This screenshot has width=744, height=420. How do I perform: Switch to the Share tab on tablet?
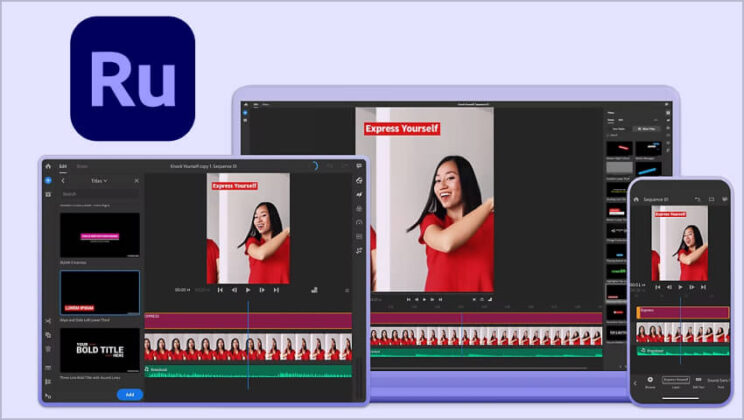[x=82, y=166]
